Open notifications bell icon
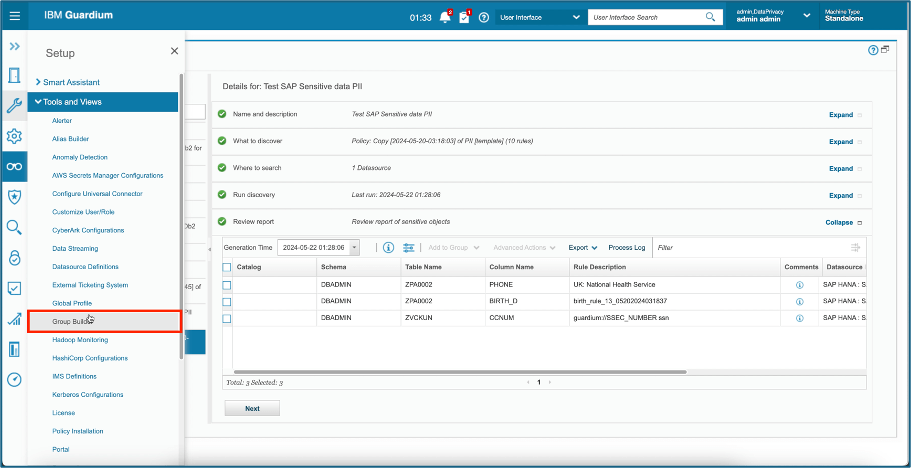Viewport: 912px width, 468px height. [446, 17]
